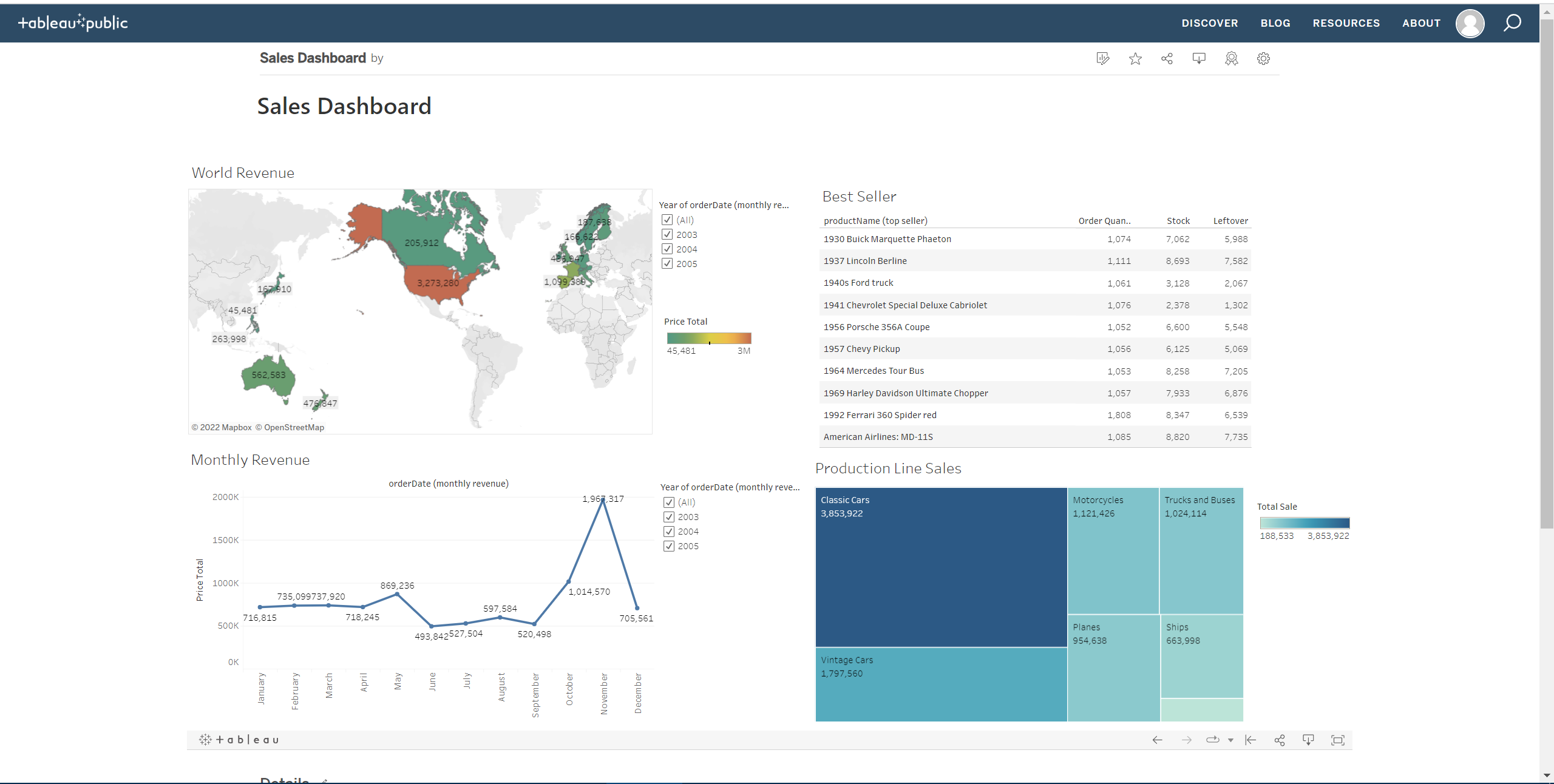This screenshot has width=1554, height=784.
Task: Open the replay options dropdown arrow
Action: point(1230,740)
